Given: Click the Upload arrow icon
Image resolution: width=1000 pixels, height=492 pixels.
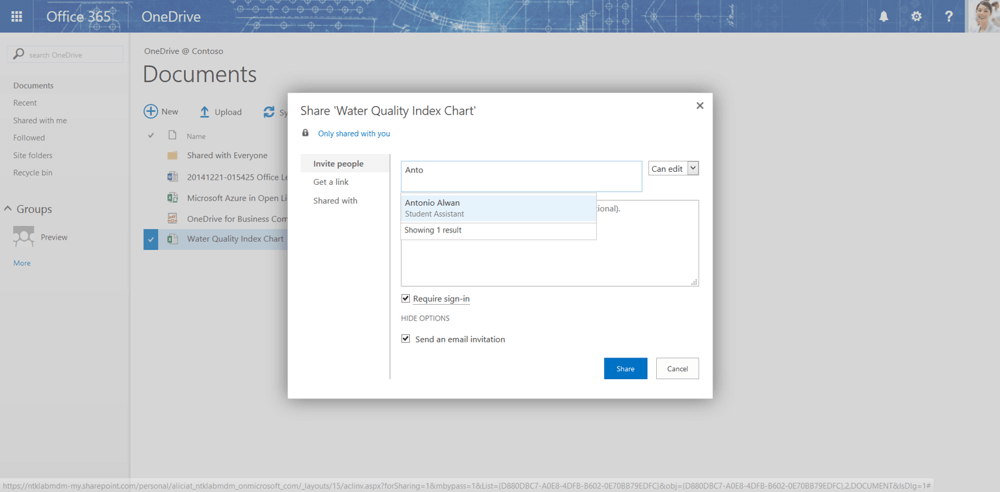Looking at the screenshot, I should 204,112.
